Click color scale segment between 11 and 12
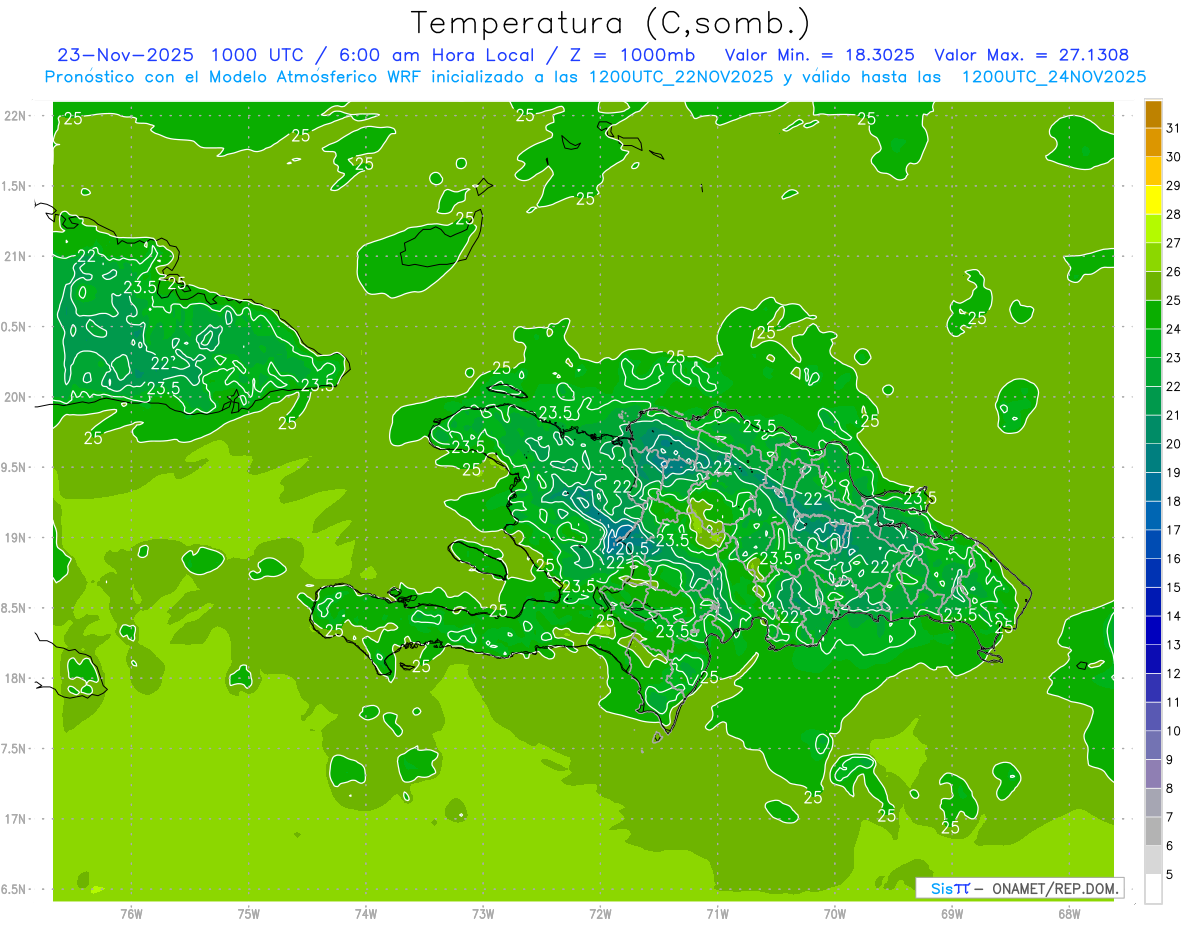Screen dimensions: 1200x927 pos(1153,688)
